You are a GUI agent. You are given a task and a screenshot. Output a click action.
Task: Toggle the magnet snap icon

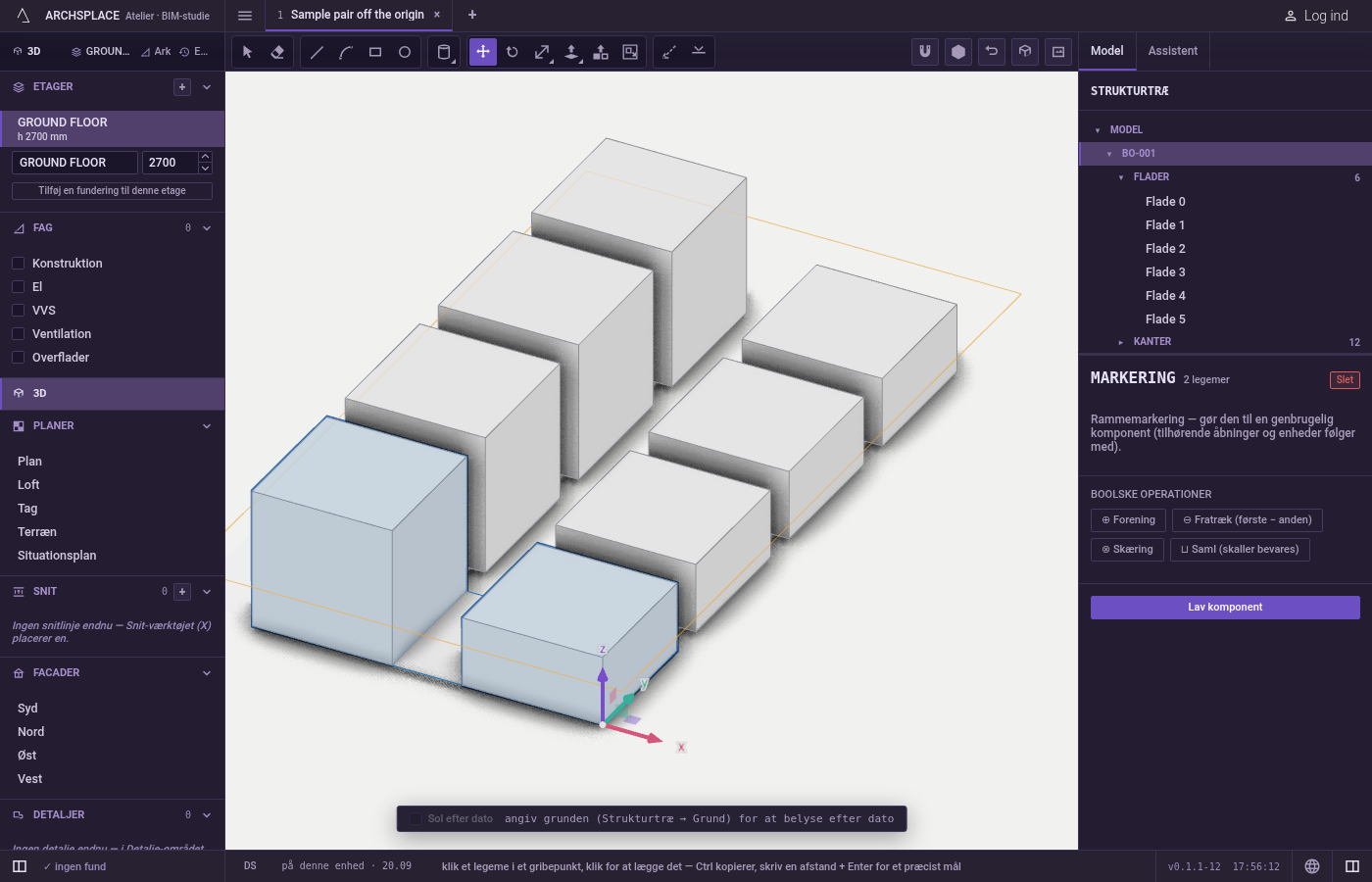pyautogui.click(x=925, y=52)
